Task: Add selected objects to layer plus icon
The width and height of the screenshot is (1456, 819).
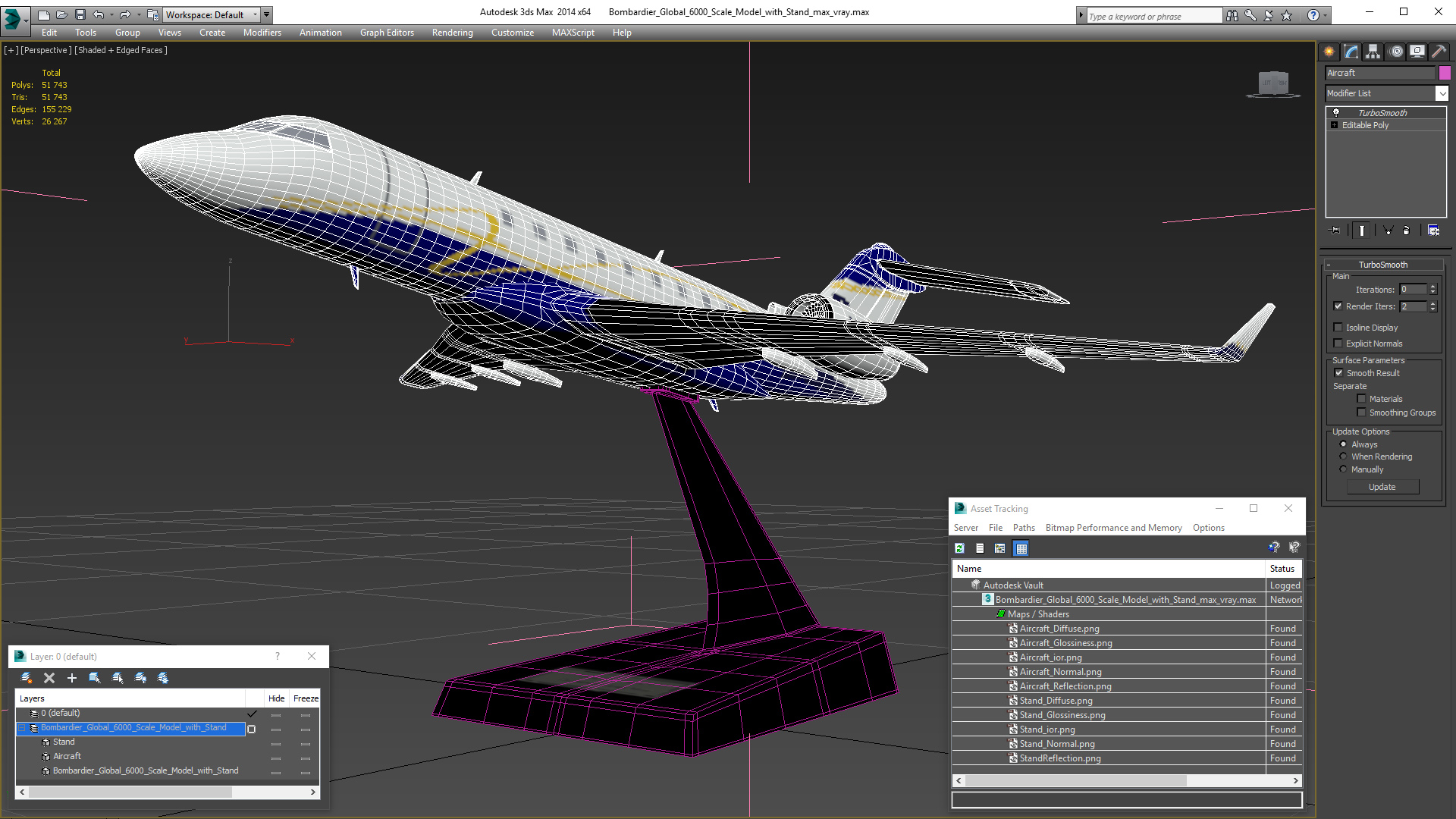Action: 72,678
